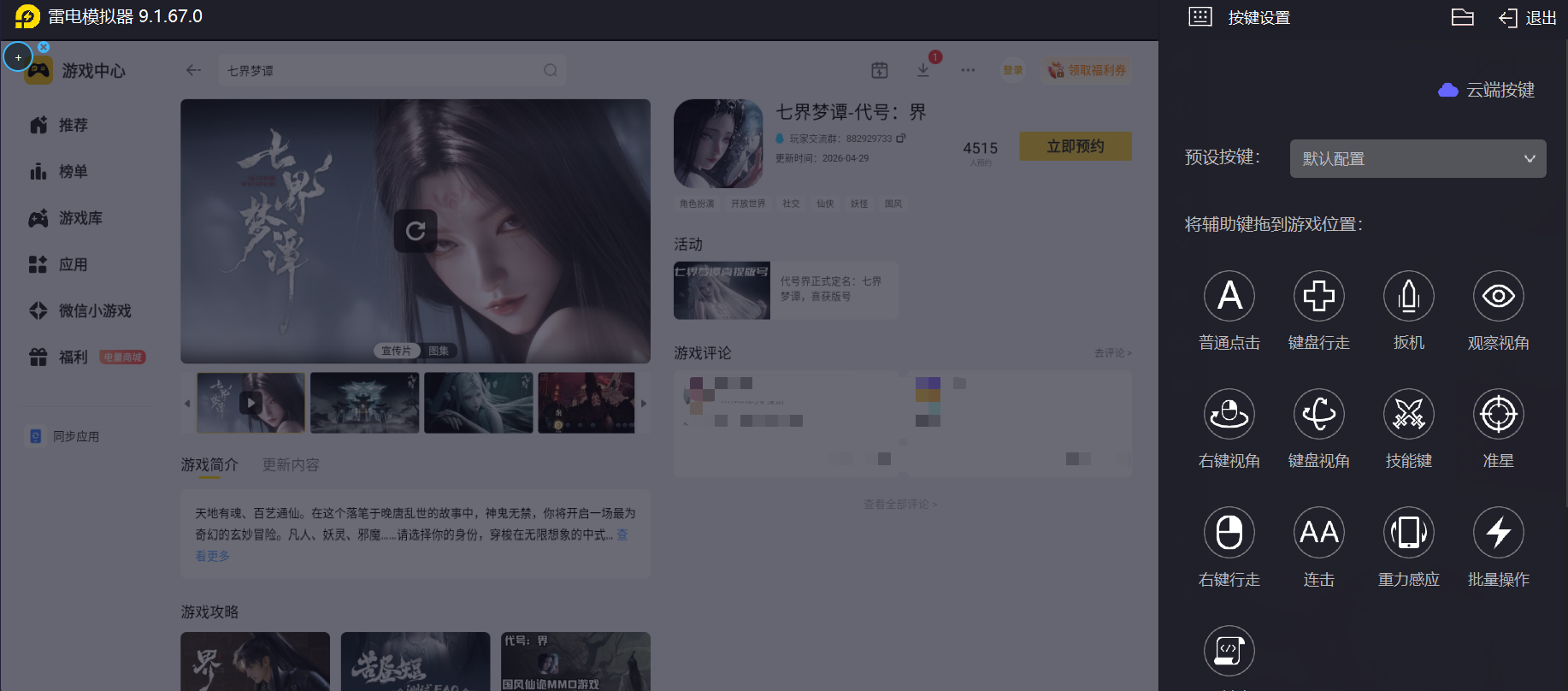Viewport: 1568px width, 691px height.
Task: Click the reload icon on the video
Action: coord(416,231)
